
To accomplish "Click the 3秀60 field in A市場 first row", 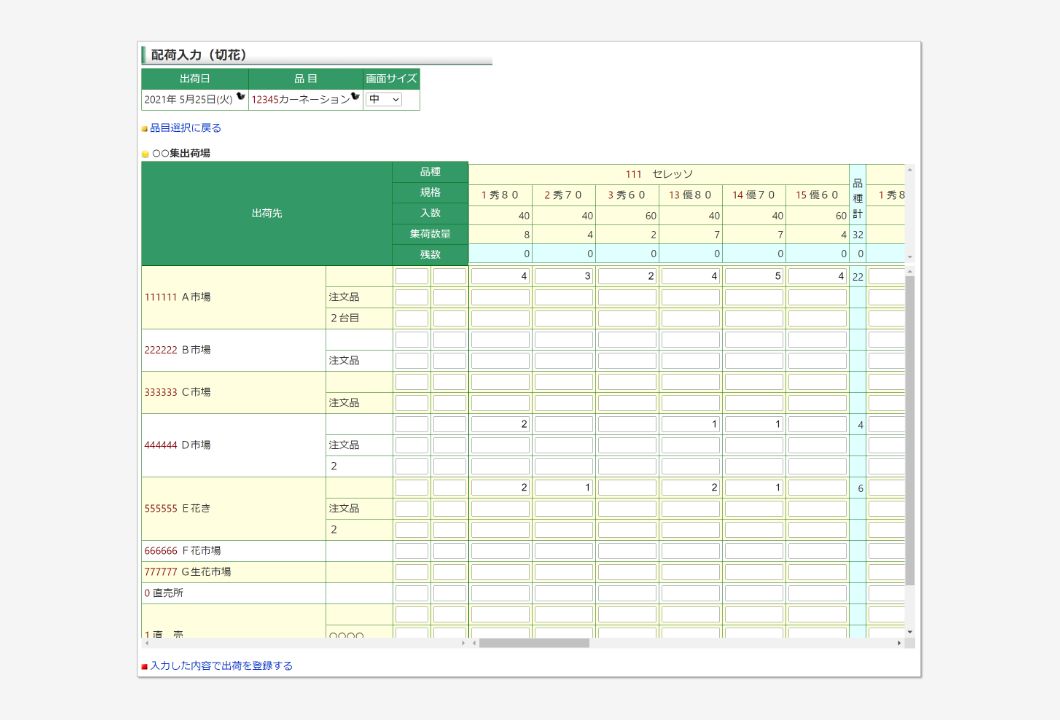I will pyautogui.click(x=627, y=276).
